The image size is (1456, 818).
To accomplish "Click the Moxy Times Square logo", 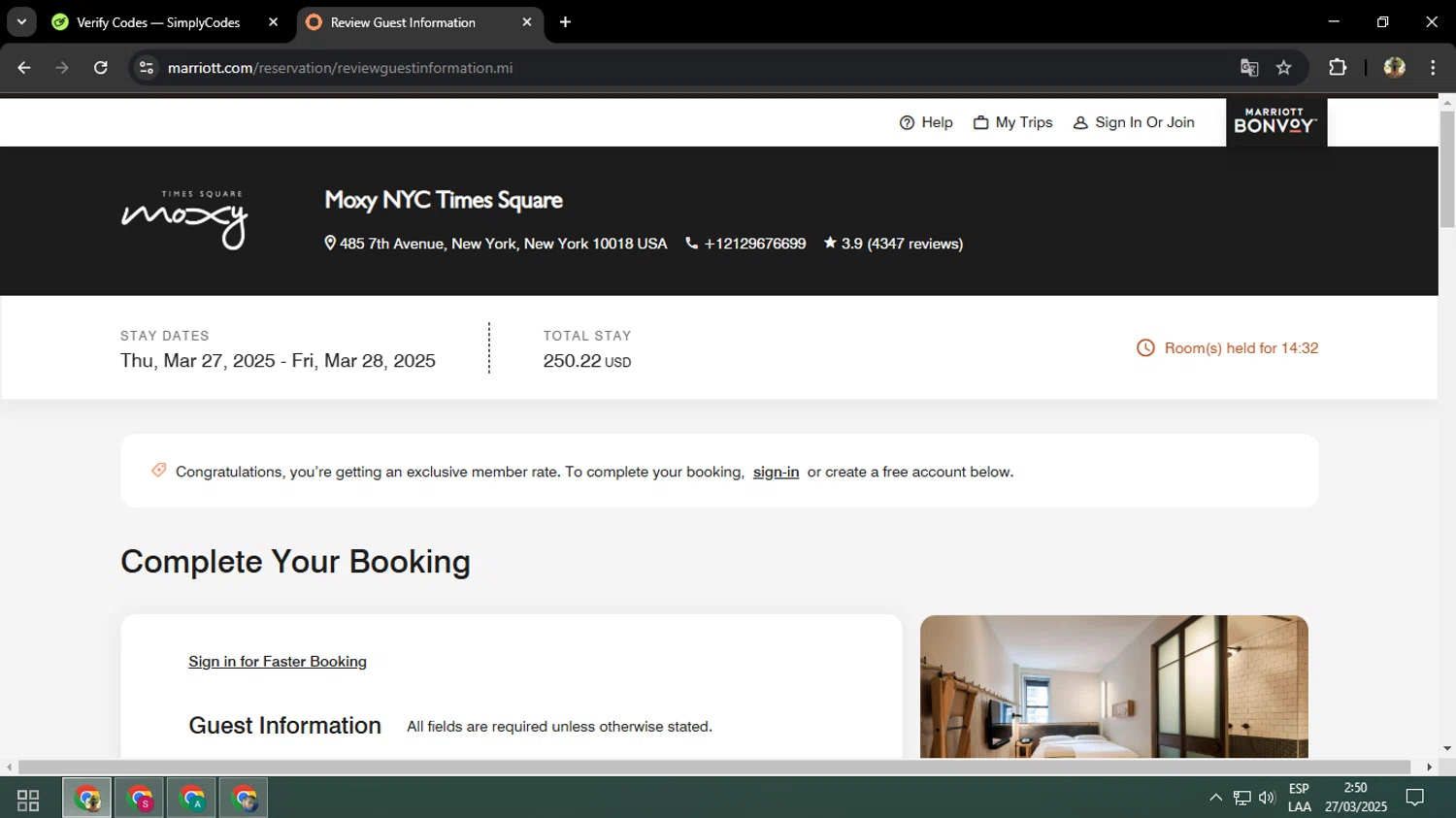I will tap(184, 219).
